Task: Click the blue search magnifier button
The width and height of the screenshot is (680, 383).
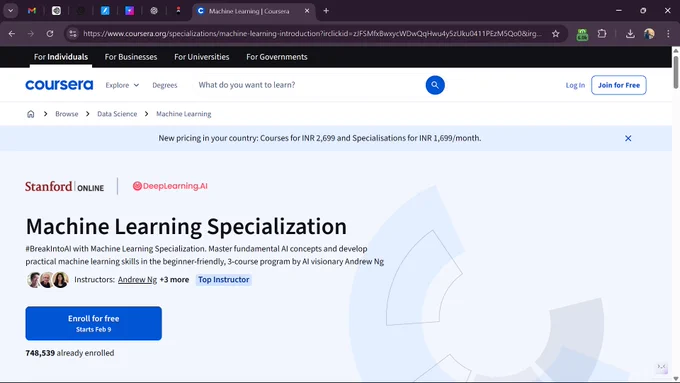Action: [x=435, y=85]
